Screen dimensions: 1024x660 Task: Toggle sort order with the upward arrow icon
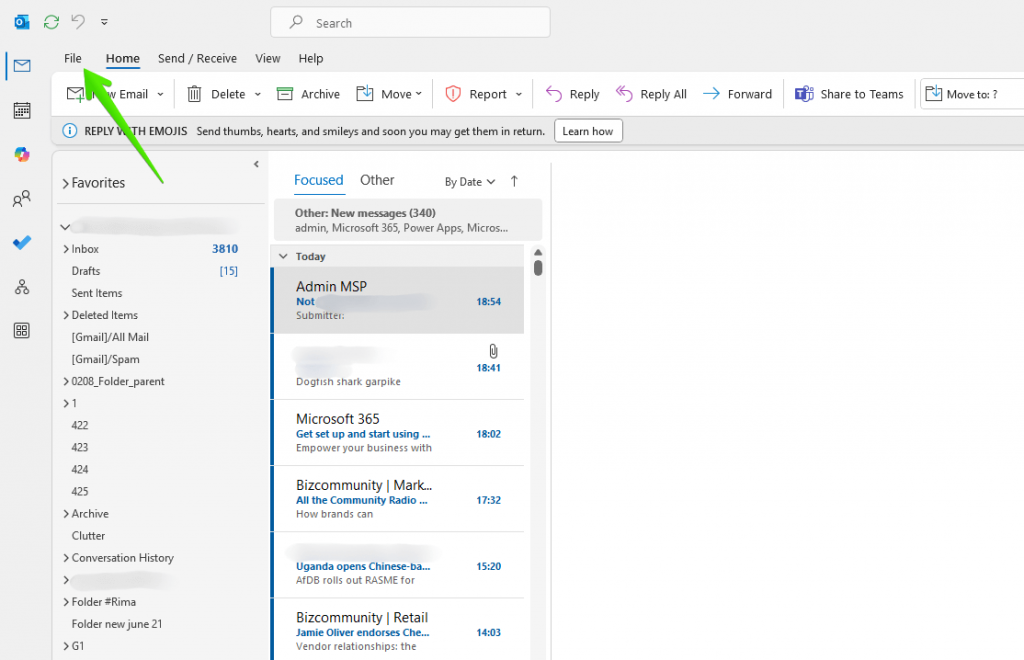[x=513, y=181]
